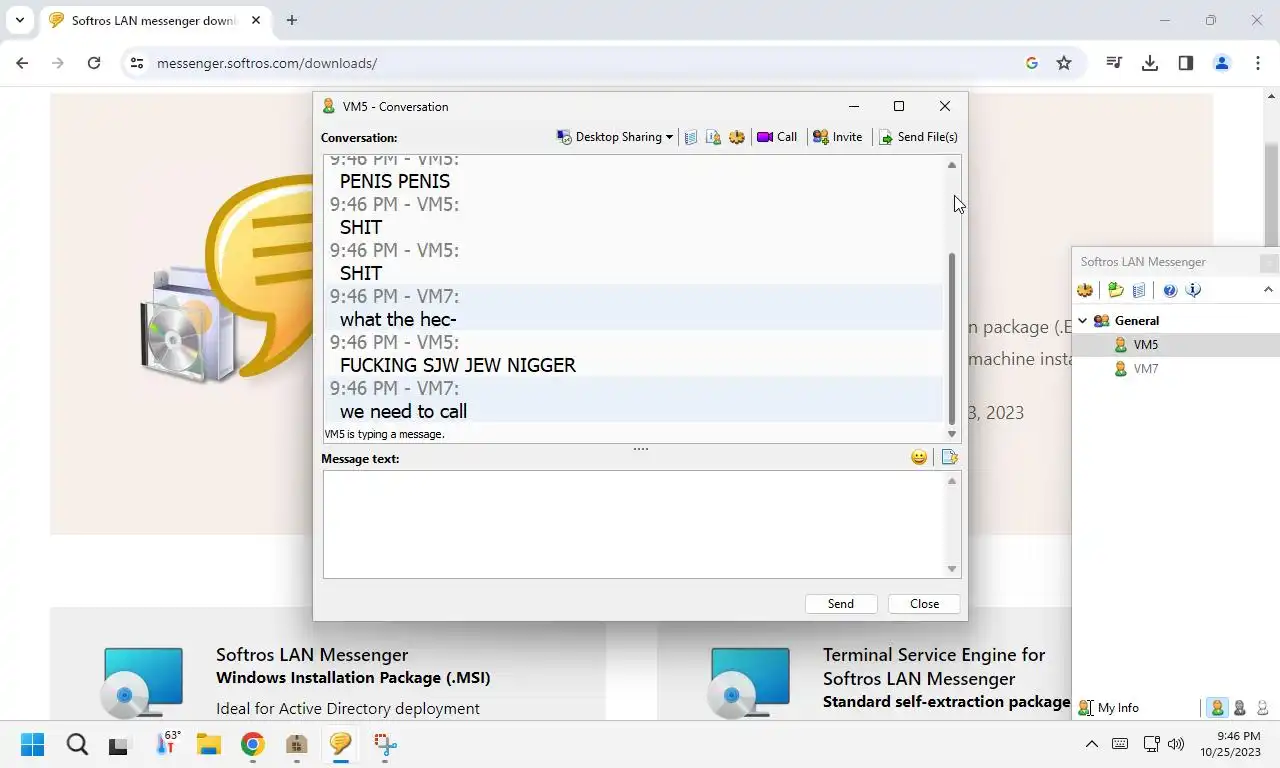Screen dimensions: 1280x768
Task: Click the message box scrollbar down arrow
Action: [x=952, y=569]
